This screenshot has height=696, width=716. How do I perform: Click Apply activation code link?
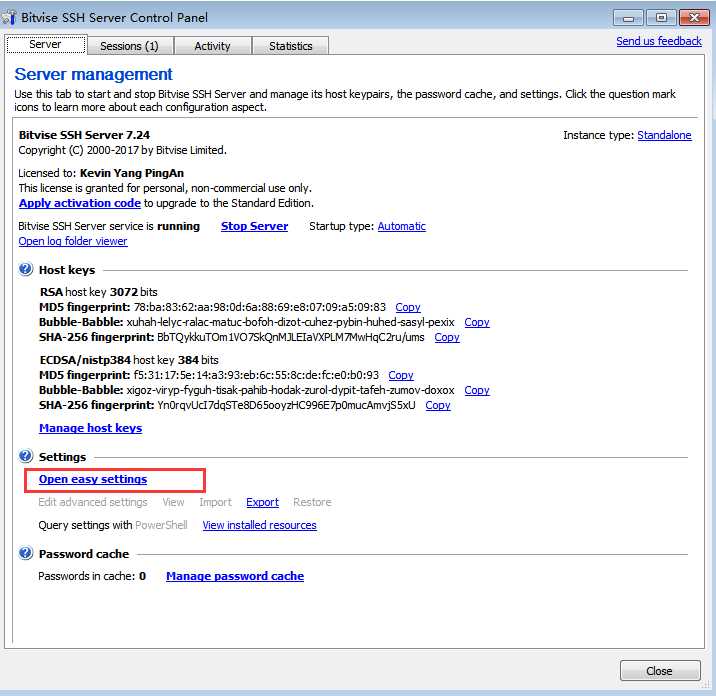pos(80,203)
